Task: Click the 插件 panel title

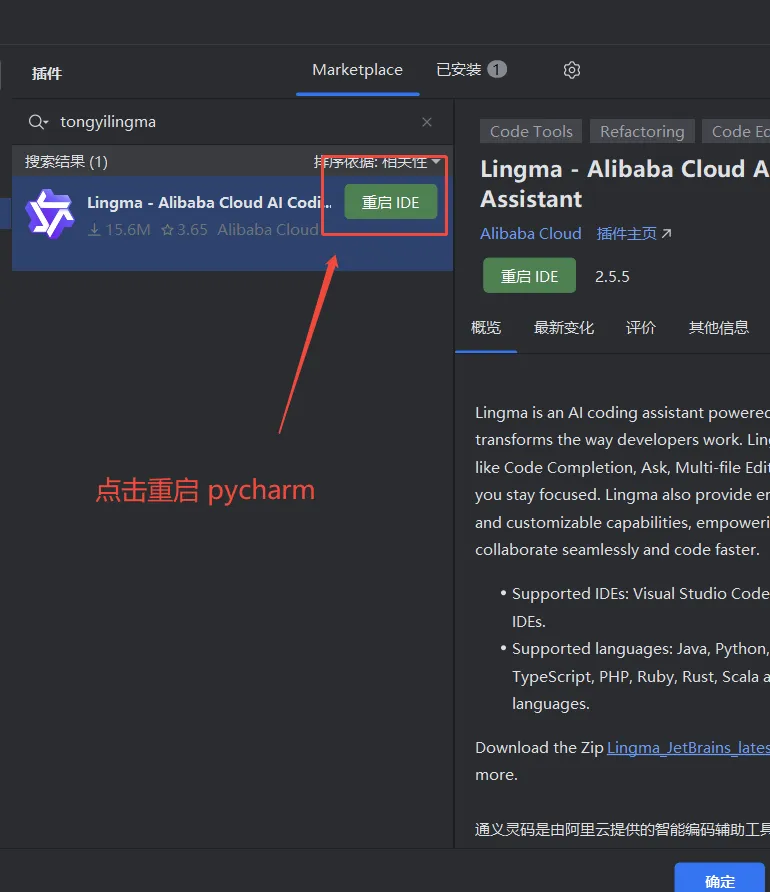Action: pos(47,73)
